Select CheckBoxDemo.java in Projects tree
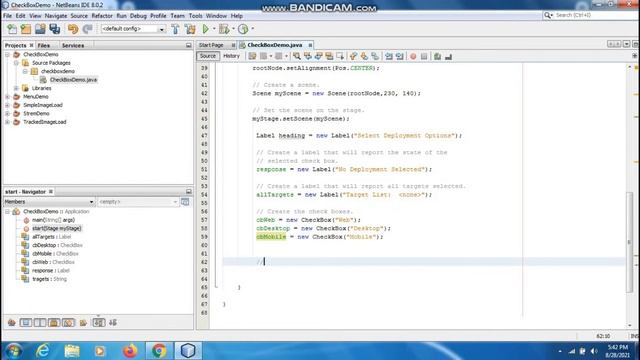 (x=73, y=80)
